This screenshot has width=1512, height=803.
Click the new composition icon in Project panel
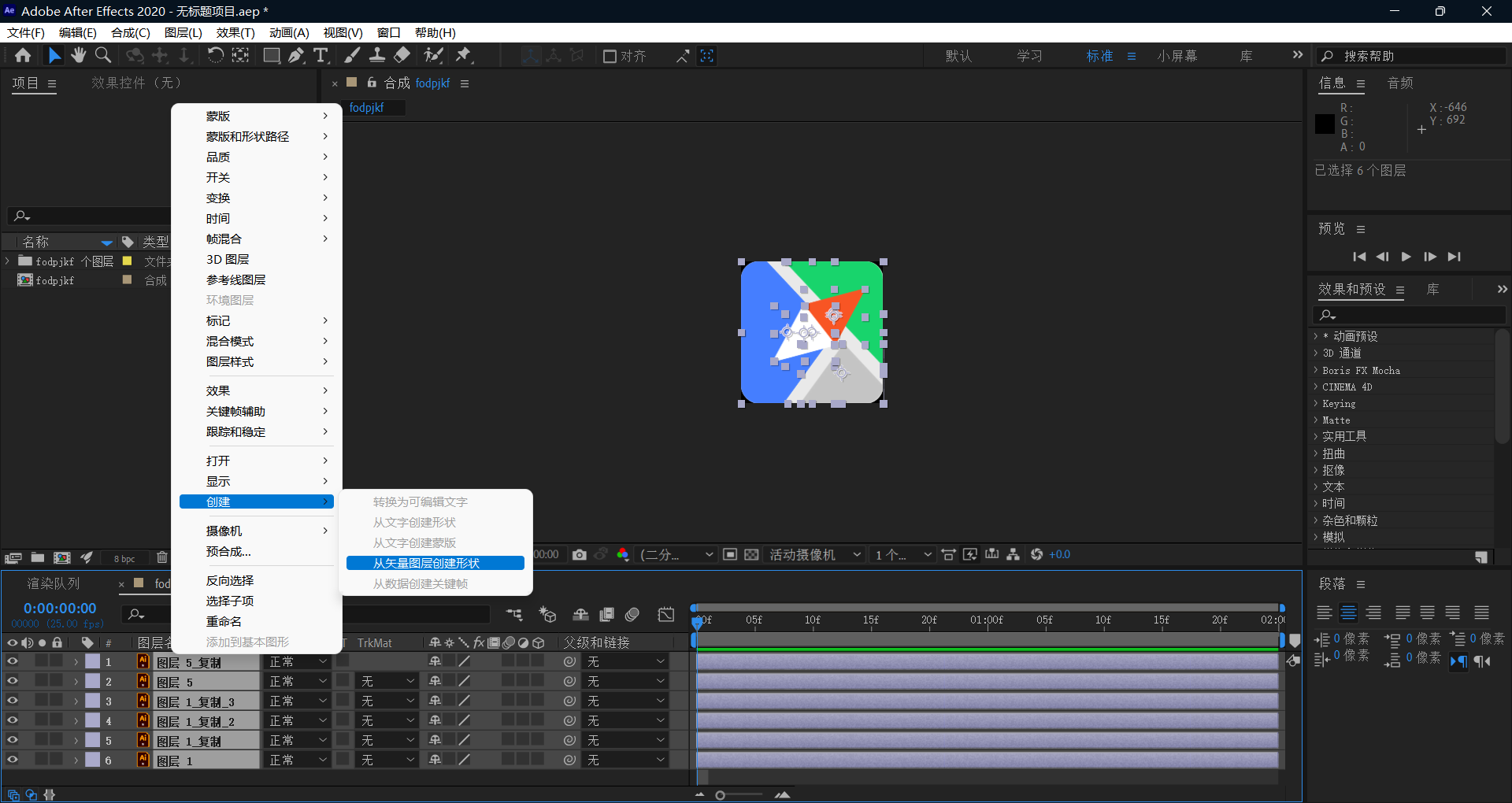62,558
